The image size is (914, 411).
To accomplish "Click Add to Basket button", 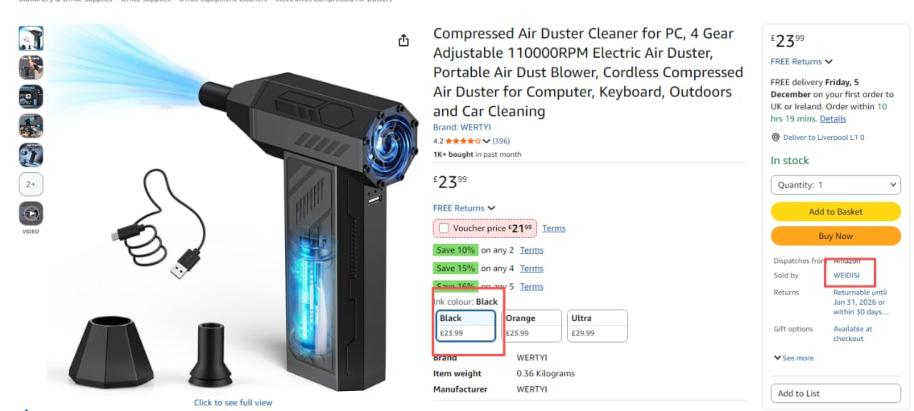I will (835, 212).
